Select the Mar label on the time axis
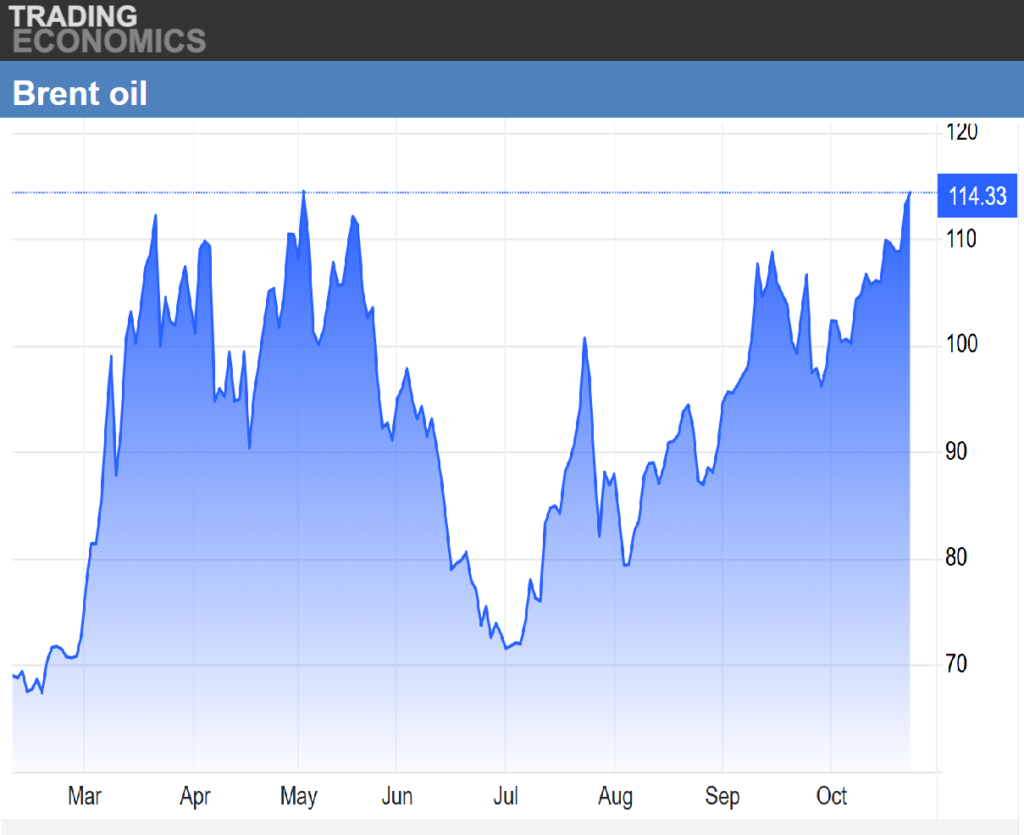Screen dimensions: 1024x835 click(84, 796)
